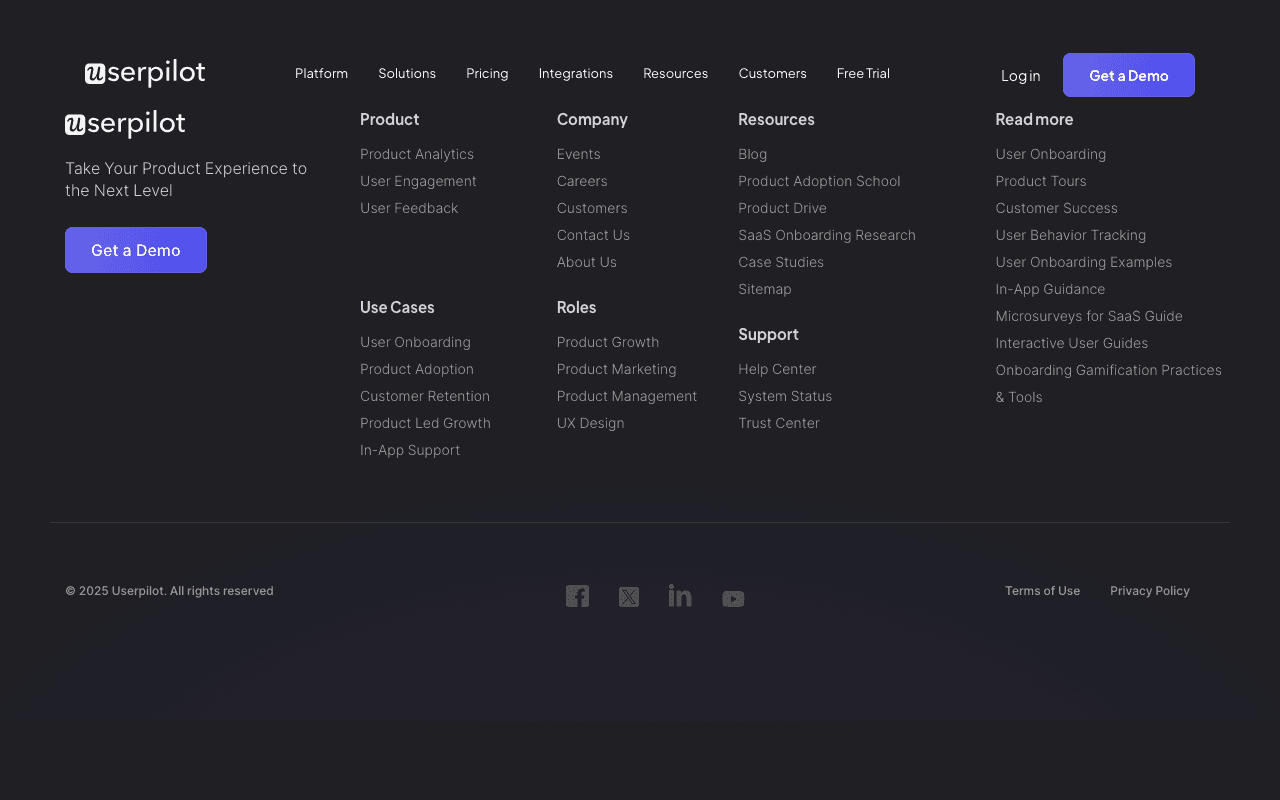Click the Get a Demo button
Screen dimensions: 1280x800
pyautogui.click(x=1128, y=75)
